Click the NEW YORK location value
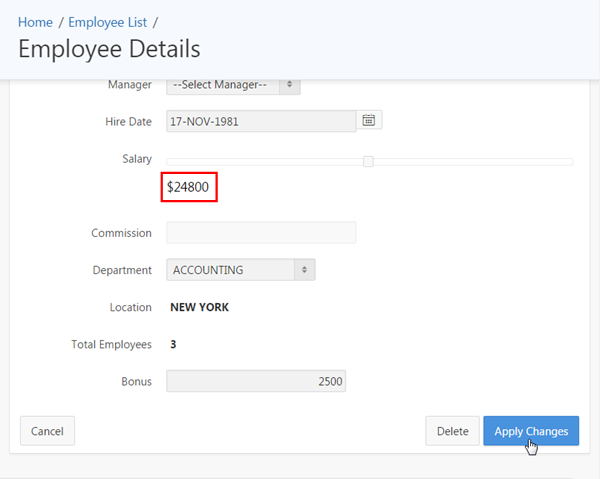Image resolution: width=600 pixels, height=479 pixels. pyautogui.click(x=200, y=307)
